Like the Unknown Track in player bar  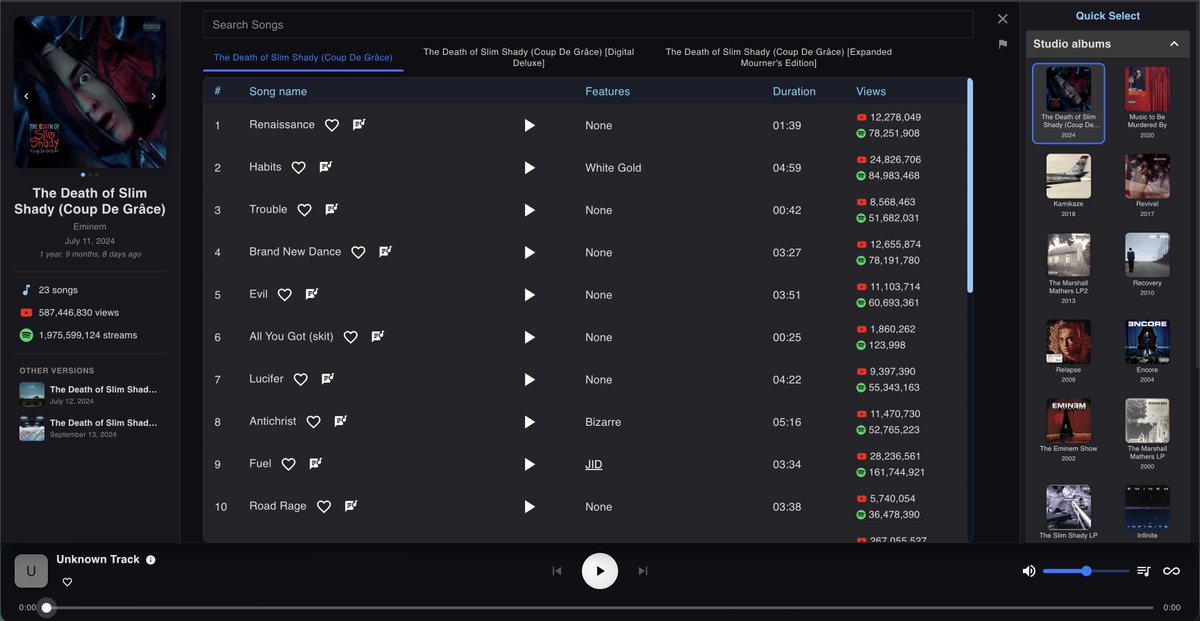tap(67, 582)
